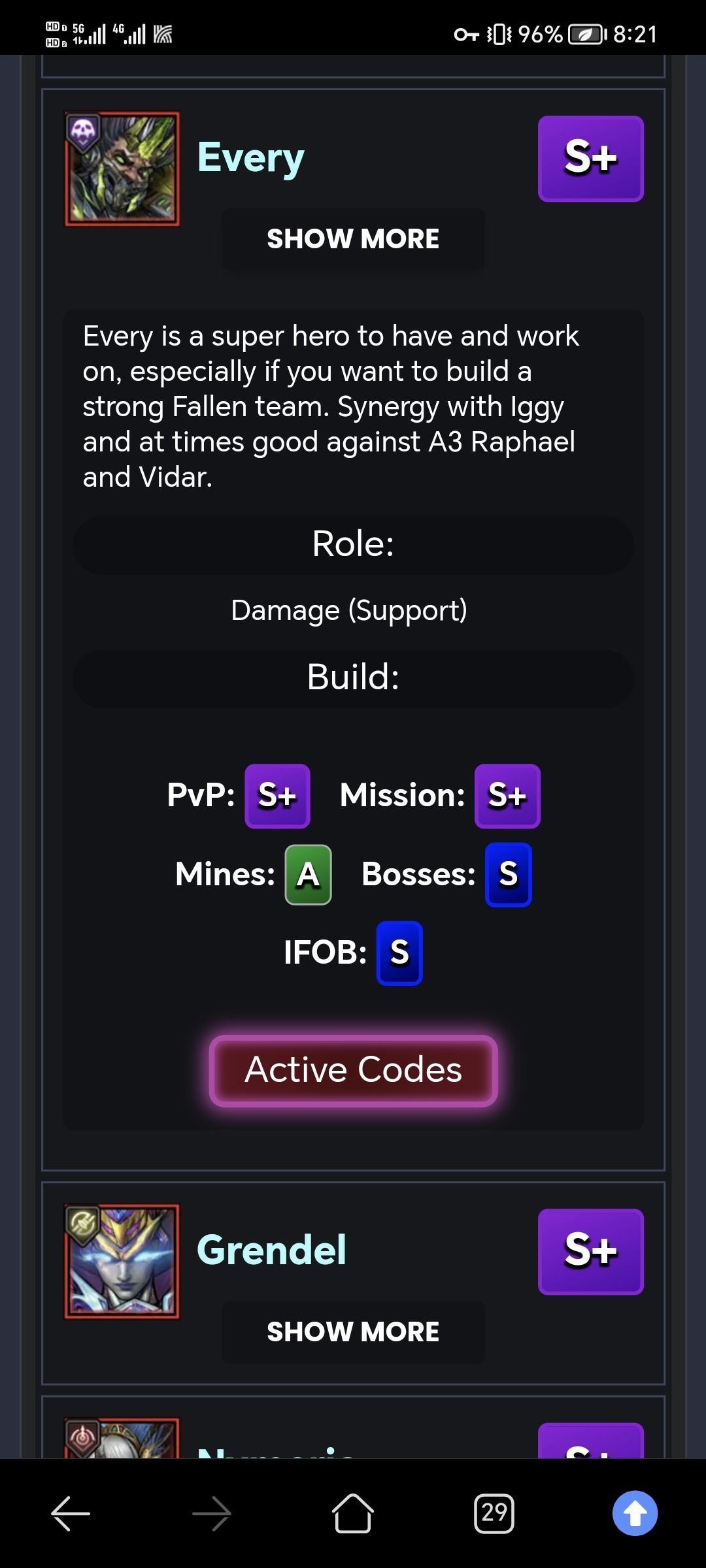706x1568 pixels.
Task: Tap the PvP S+ rating badge
Action: coord(277,796)
